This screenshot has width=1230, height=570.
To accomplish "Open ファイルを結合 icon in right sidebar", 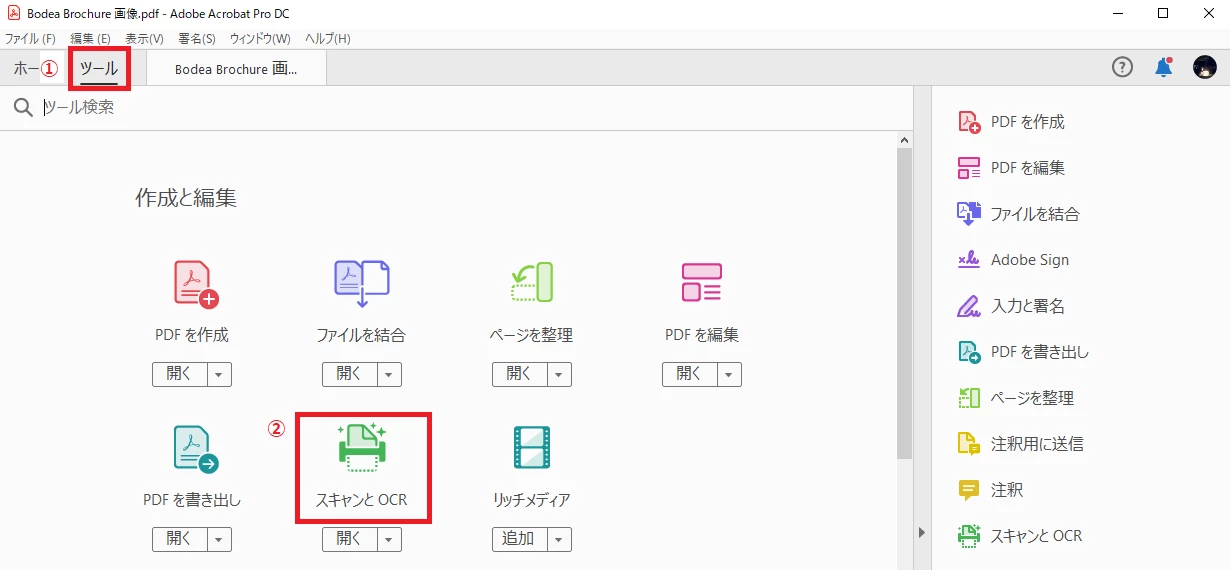I will (969, 214).
